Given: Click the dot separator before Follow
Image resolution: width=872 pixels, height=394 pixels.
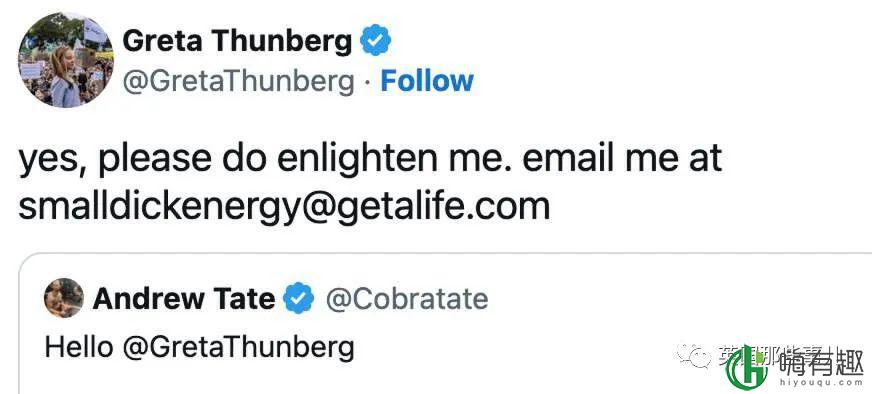Looking at the screenshot, I should point(368,82).
